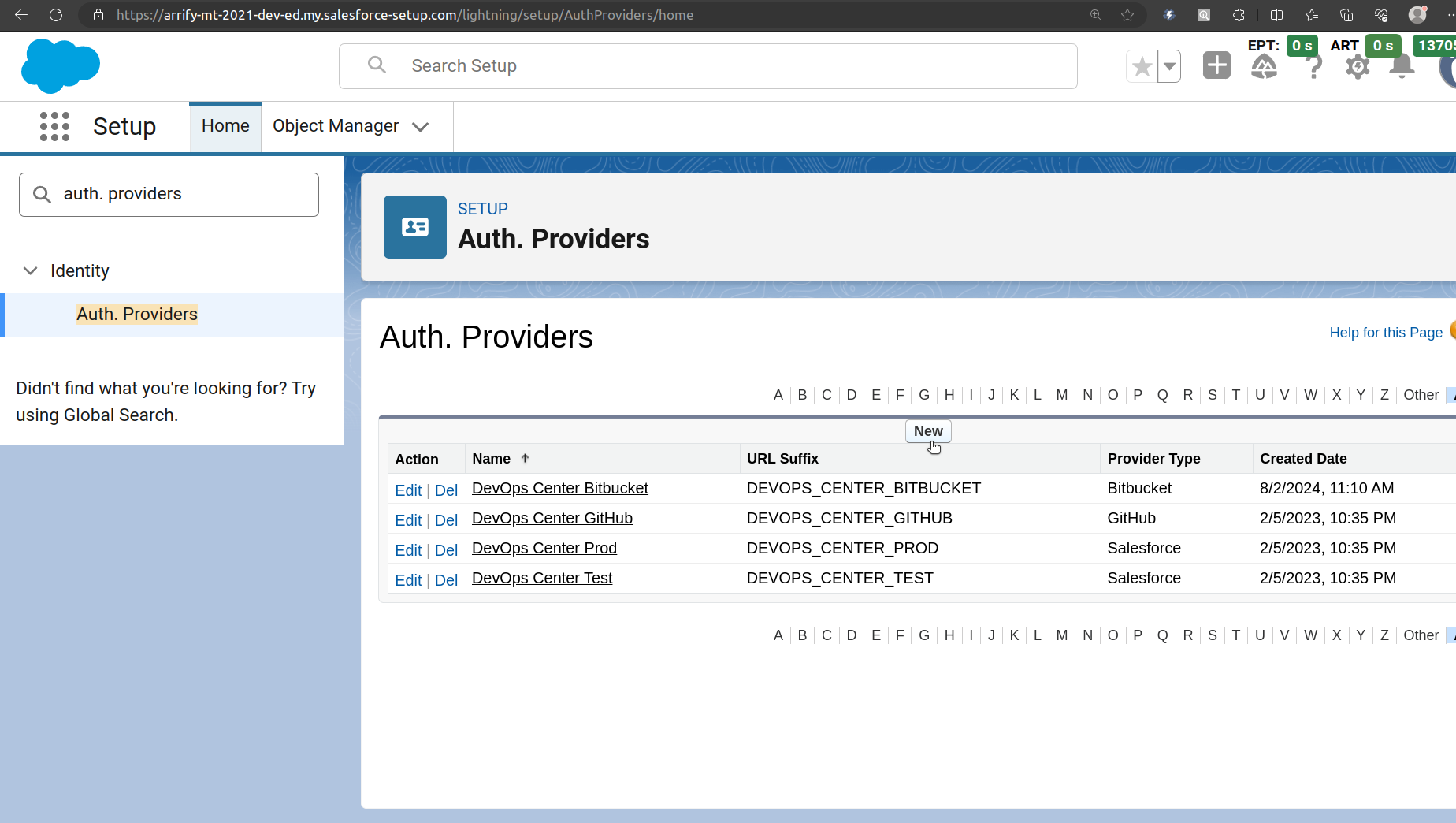Toggle the bookmark star in the address bar
1456x823 pixels.
coord(1127,15)
